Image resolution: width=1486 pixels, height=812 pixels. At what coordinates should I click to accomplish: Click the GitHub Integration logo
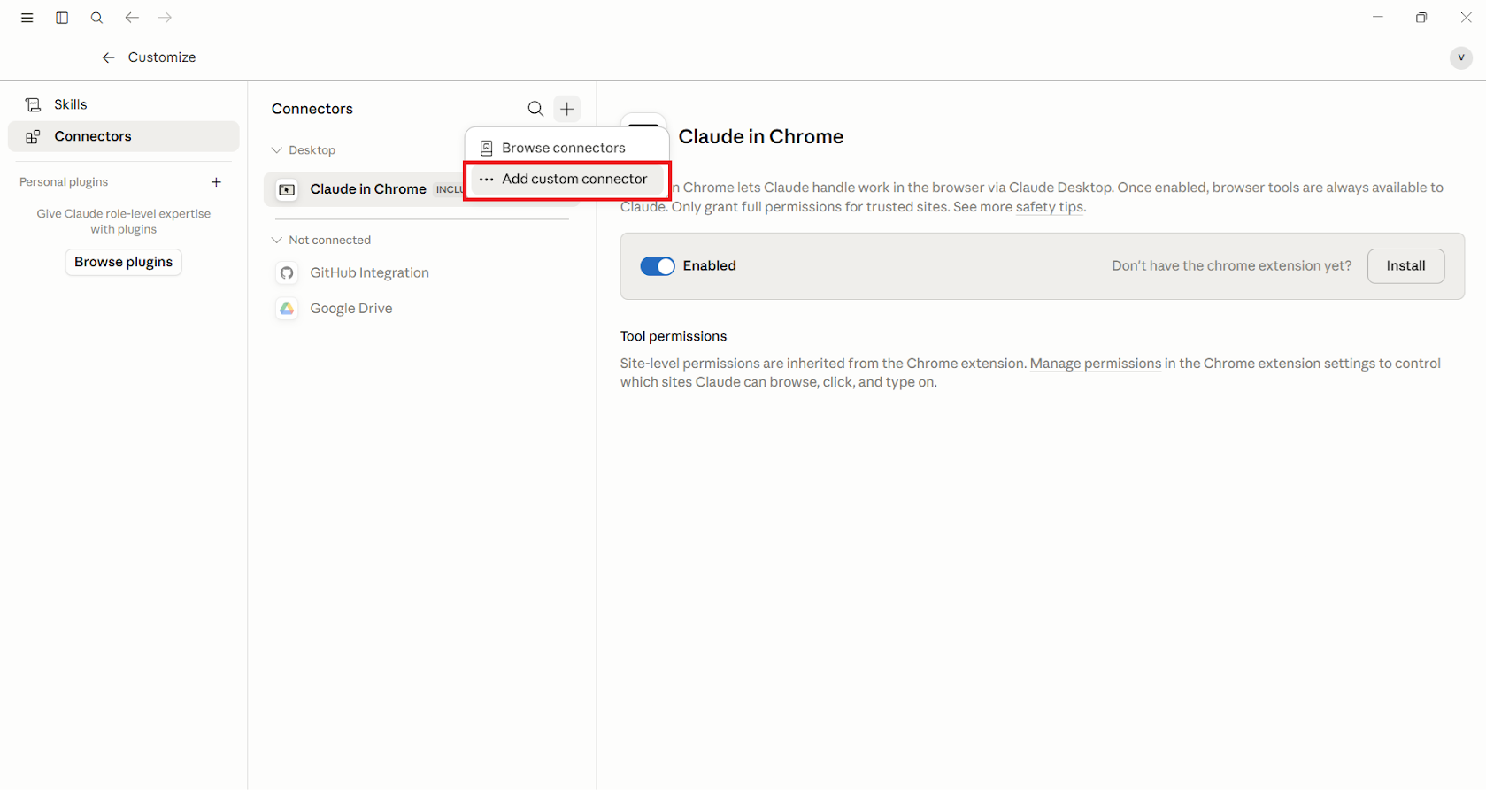287,273
